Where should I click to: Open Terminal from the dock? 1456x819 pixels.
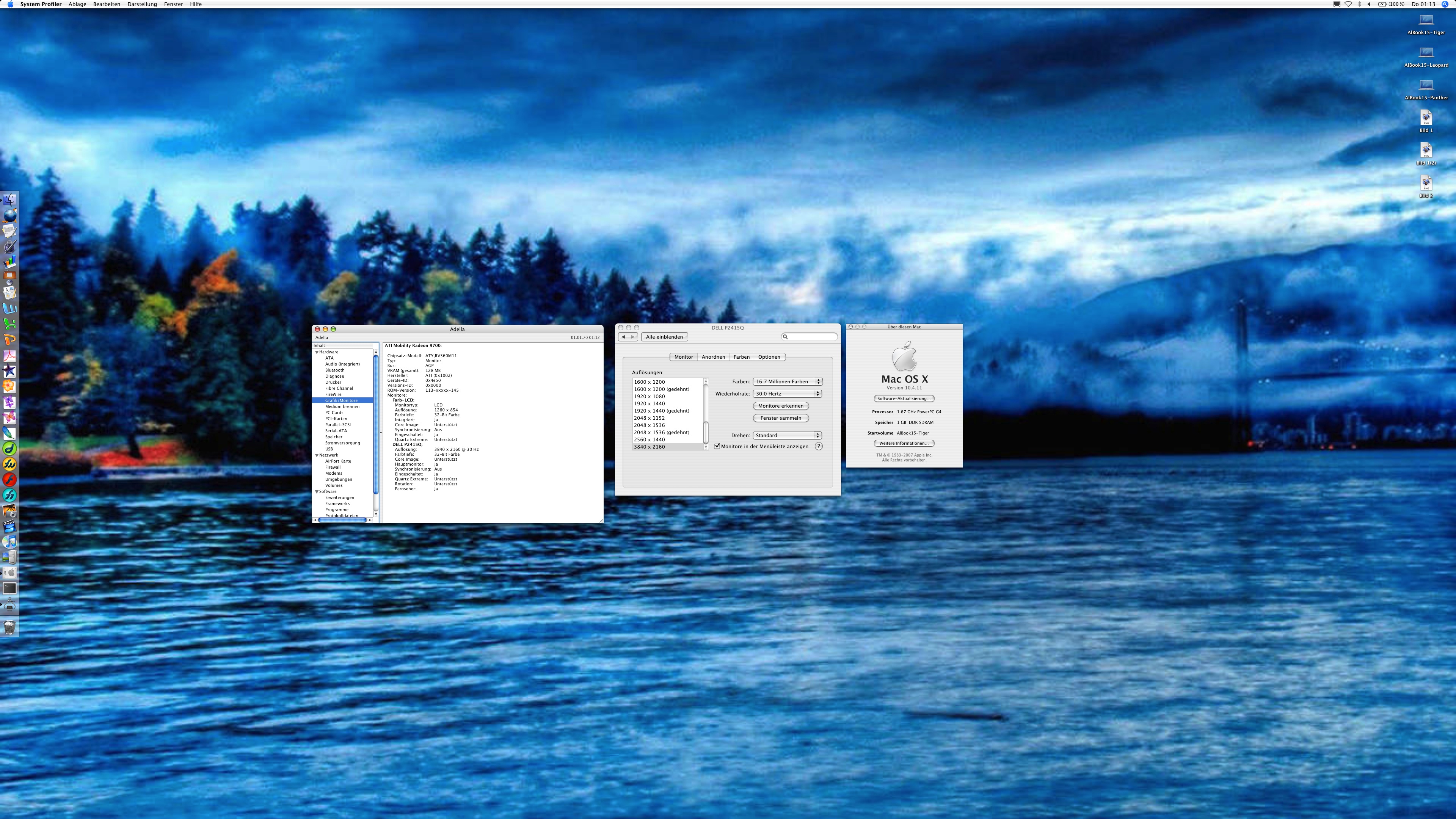(x=9, y=588)
